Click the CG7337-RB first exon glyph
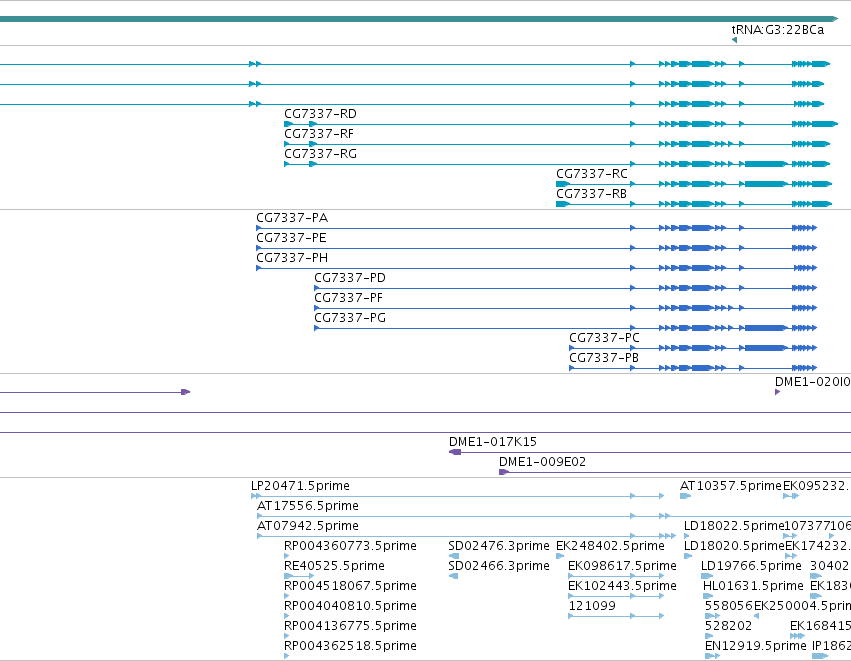 tap(563, 204)
